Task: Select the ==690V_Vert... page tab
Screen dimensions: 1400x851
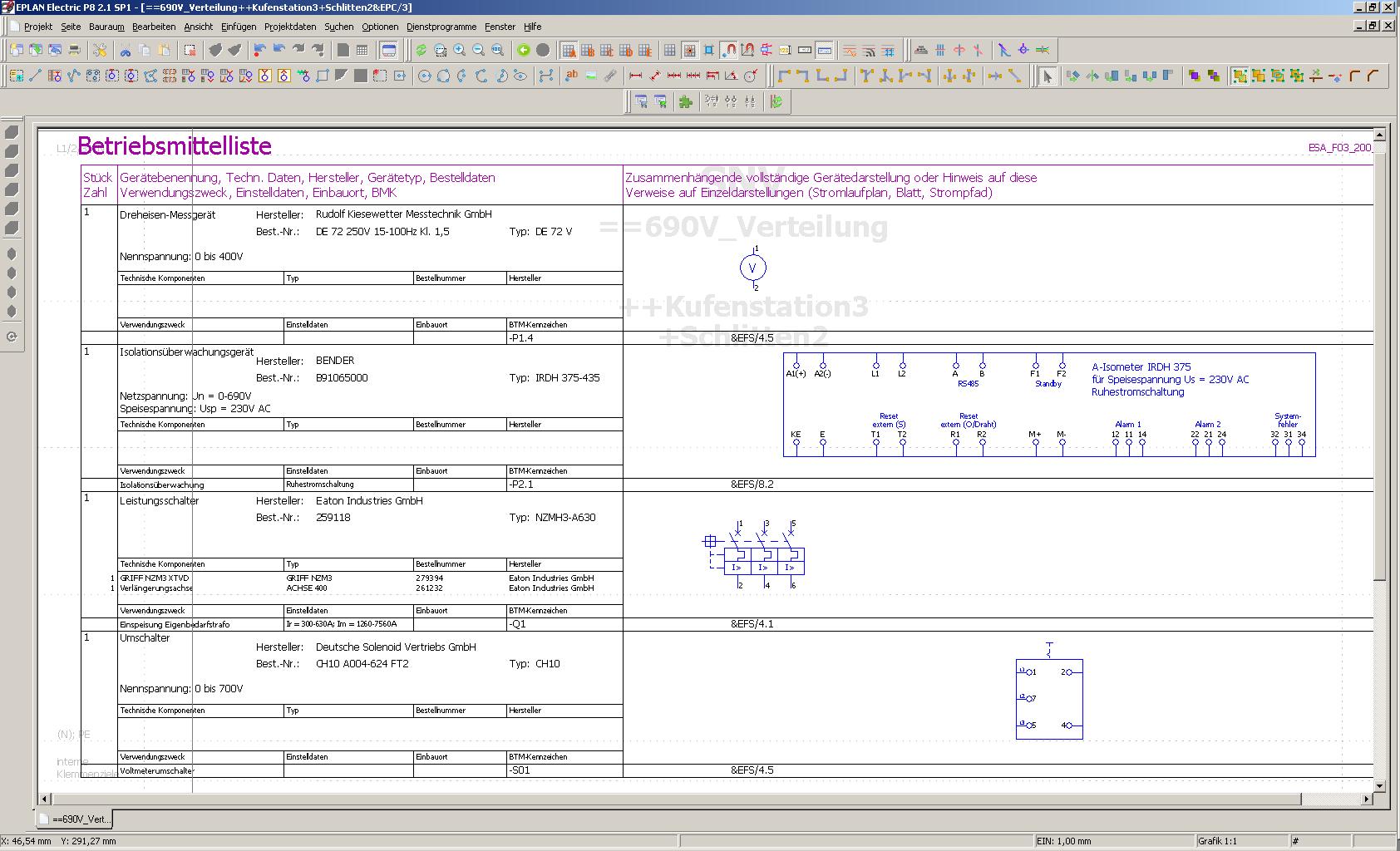Action: pos(75,819)
